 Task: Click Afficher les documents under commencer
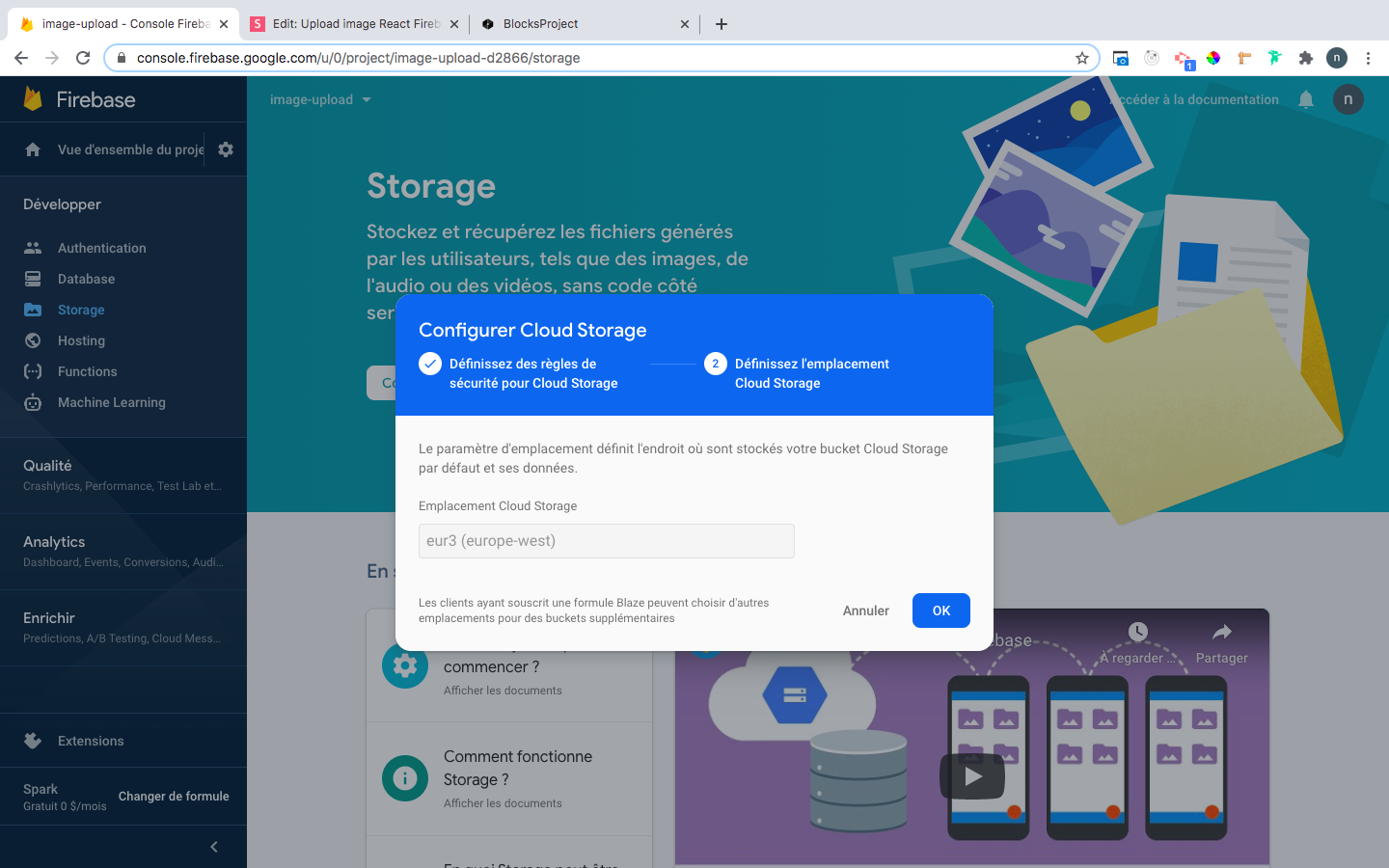pyautogui.click(x=503, y=691)
